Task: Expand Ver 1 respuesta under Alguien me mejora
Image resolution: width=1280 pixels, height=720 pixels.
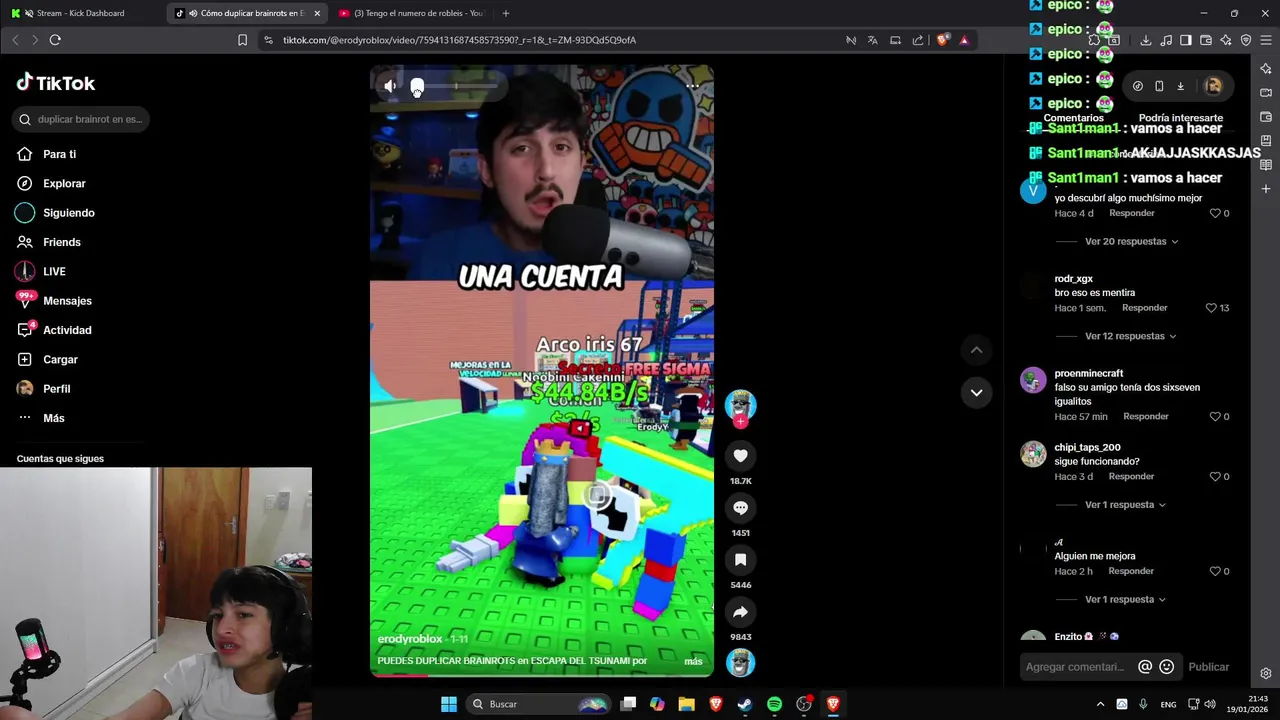Action: point(1125,600)
